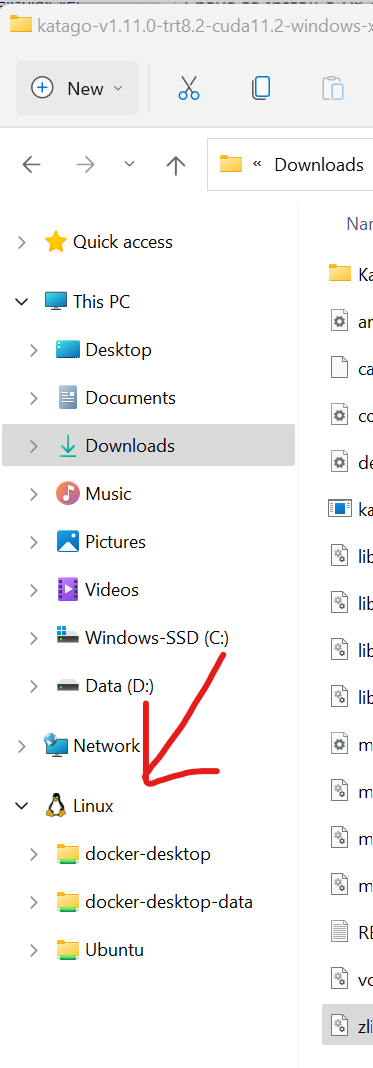This screenshot has height=1068, width=373.
Task: Open recent locations dropdown chevron
Action: click(x=129, y=164)
